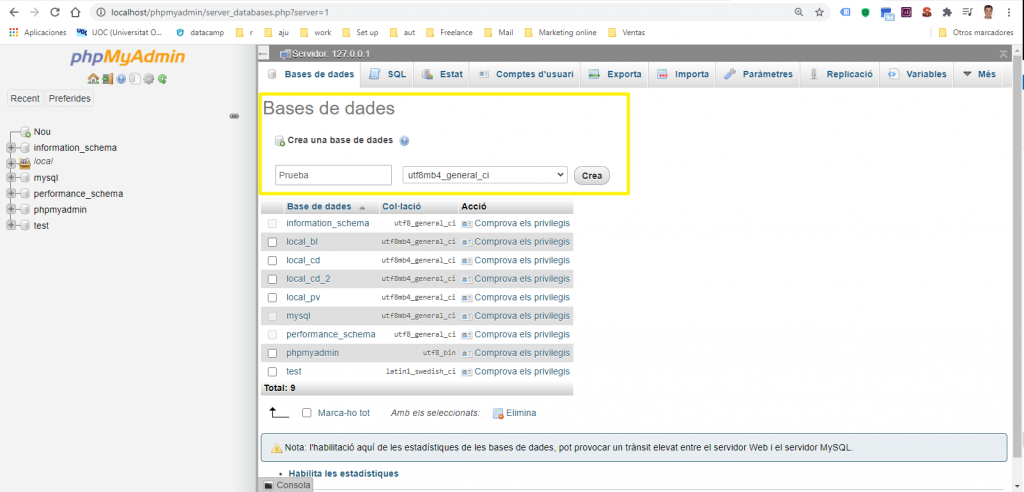Click the green shield extension icon

pyautogui.click(x=865, y=12)
